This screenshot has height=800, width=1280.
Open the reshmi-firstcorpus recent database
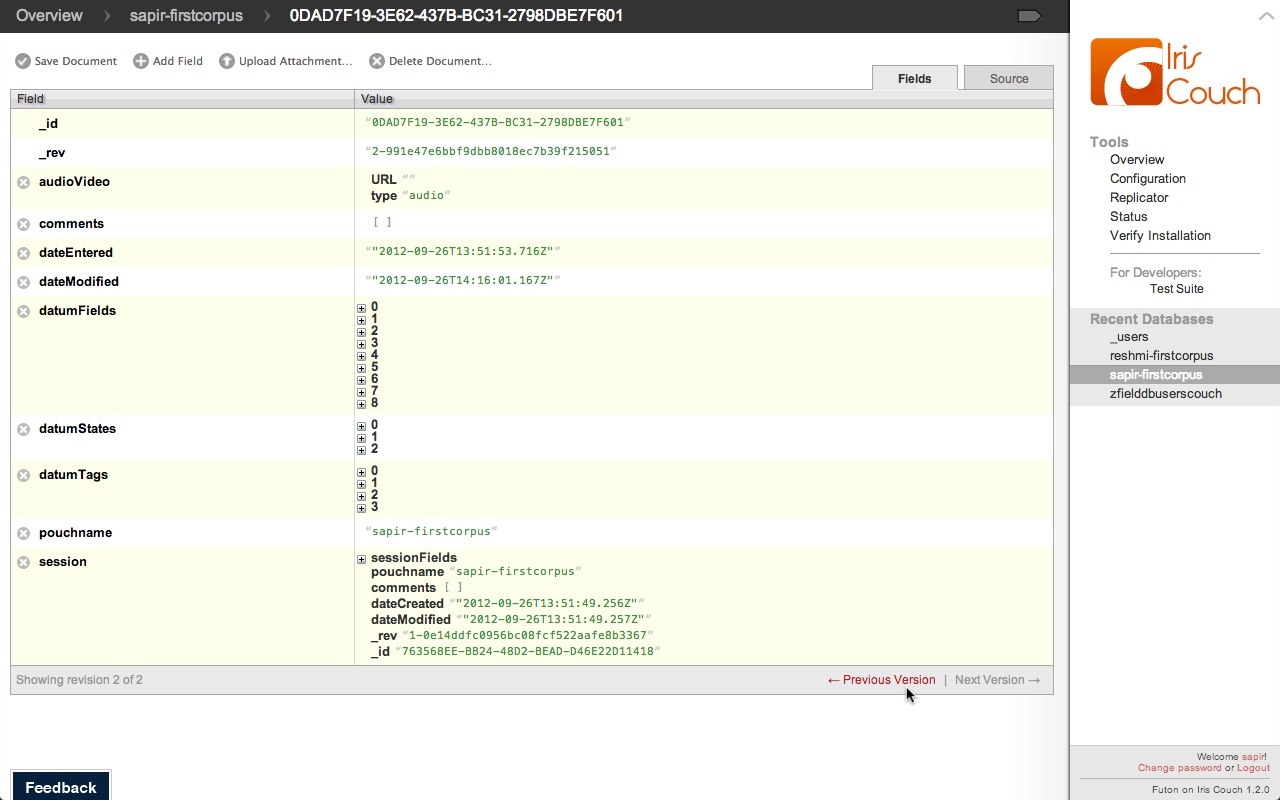click(x=1161, y=356)
